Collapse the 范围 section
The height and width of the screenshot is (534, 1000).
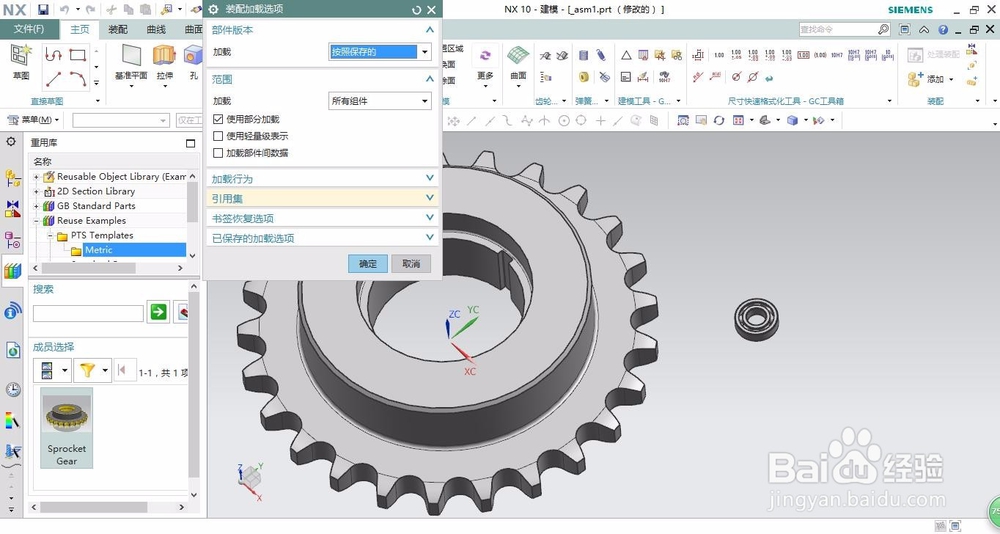429,79
